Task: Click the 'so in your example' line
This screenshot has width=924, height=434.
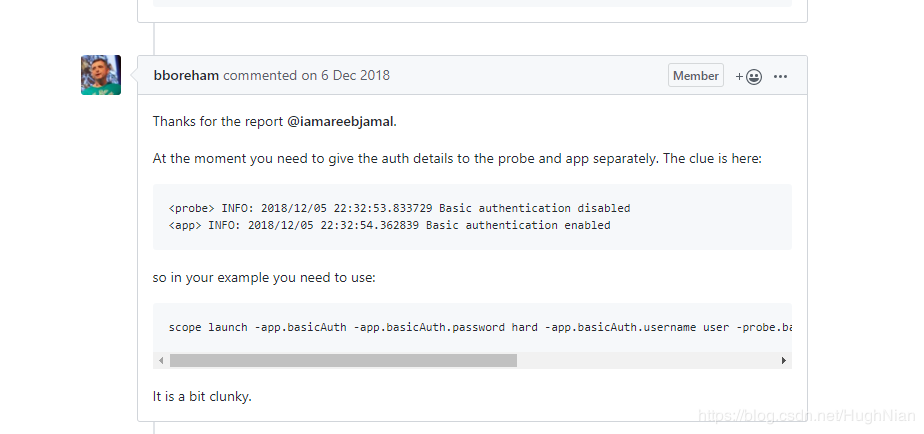Action: (x=264, y=277)
